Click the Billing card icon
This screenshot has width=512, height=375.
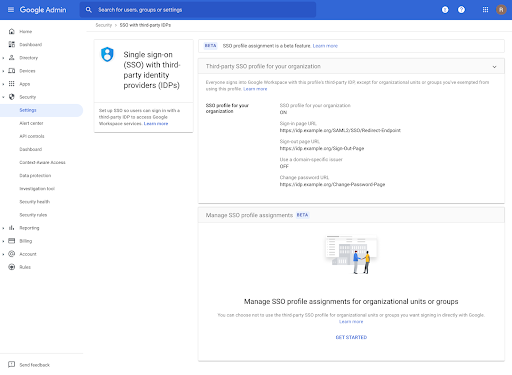(x=12, y=241)
